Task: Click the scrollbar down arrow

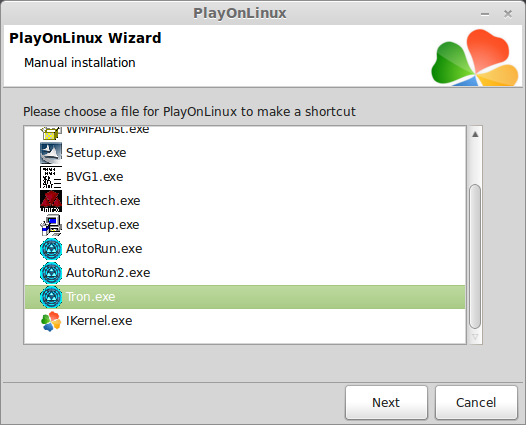Action: tap(475, 337)
